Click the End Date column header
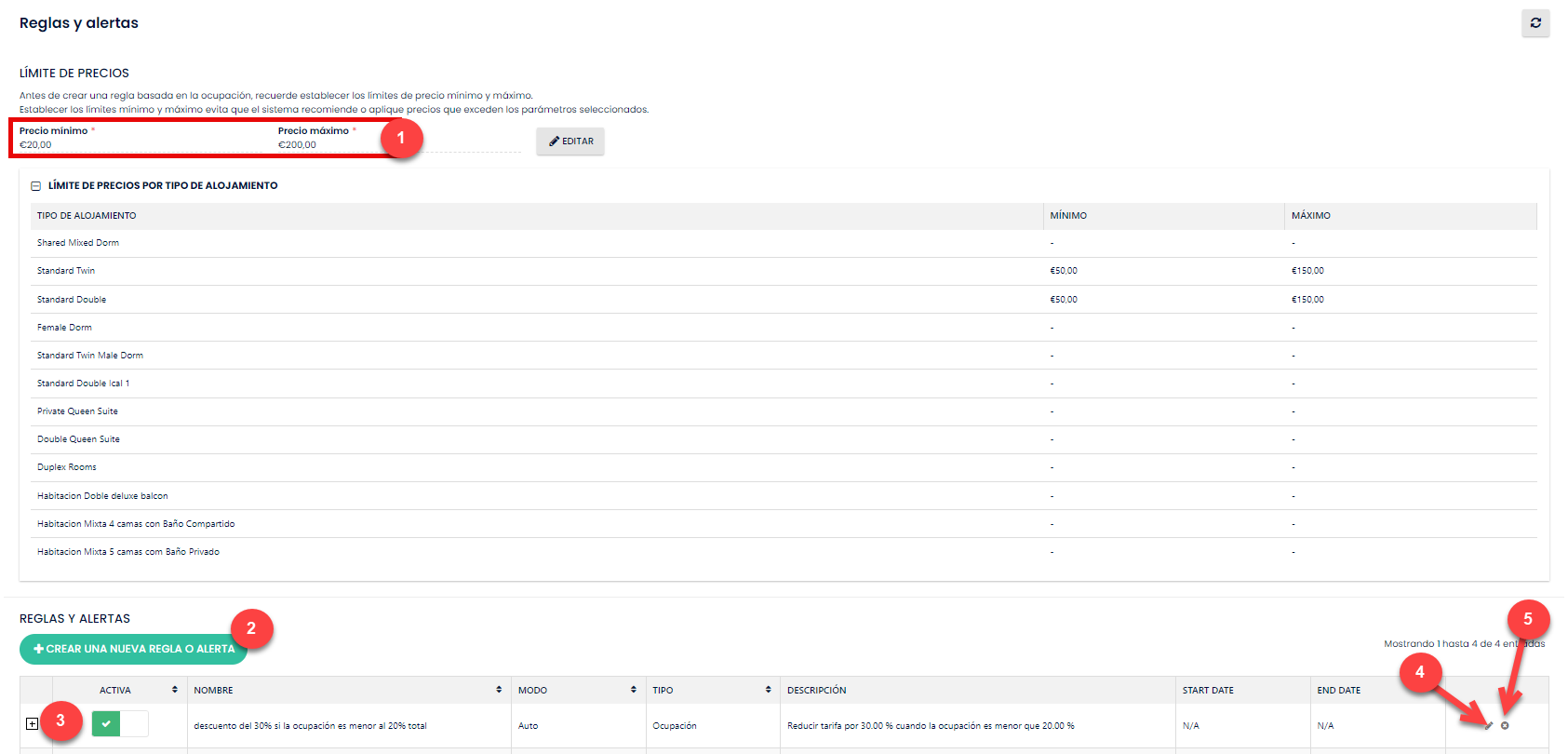Screen dimensions: 1568x754 coord(1338,690)
